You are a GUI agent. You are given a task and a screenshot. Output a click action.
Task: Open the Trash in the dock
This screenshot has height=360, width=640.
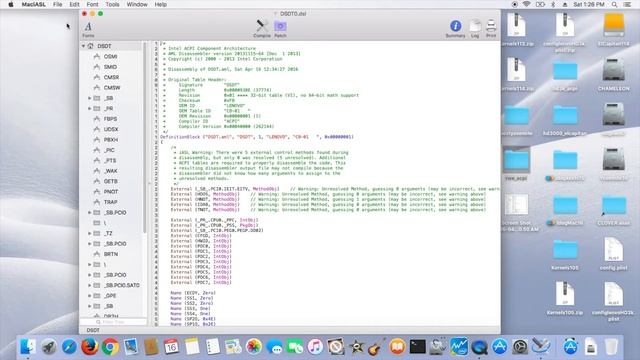point(611,347)
